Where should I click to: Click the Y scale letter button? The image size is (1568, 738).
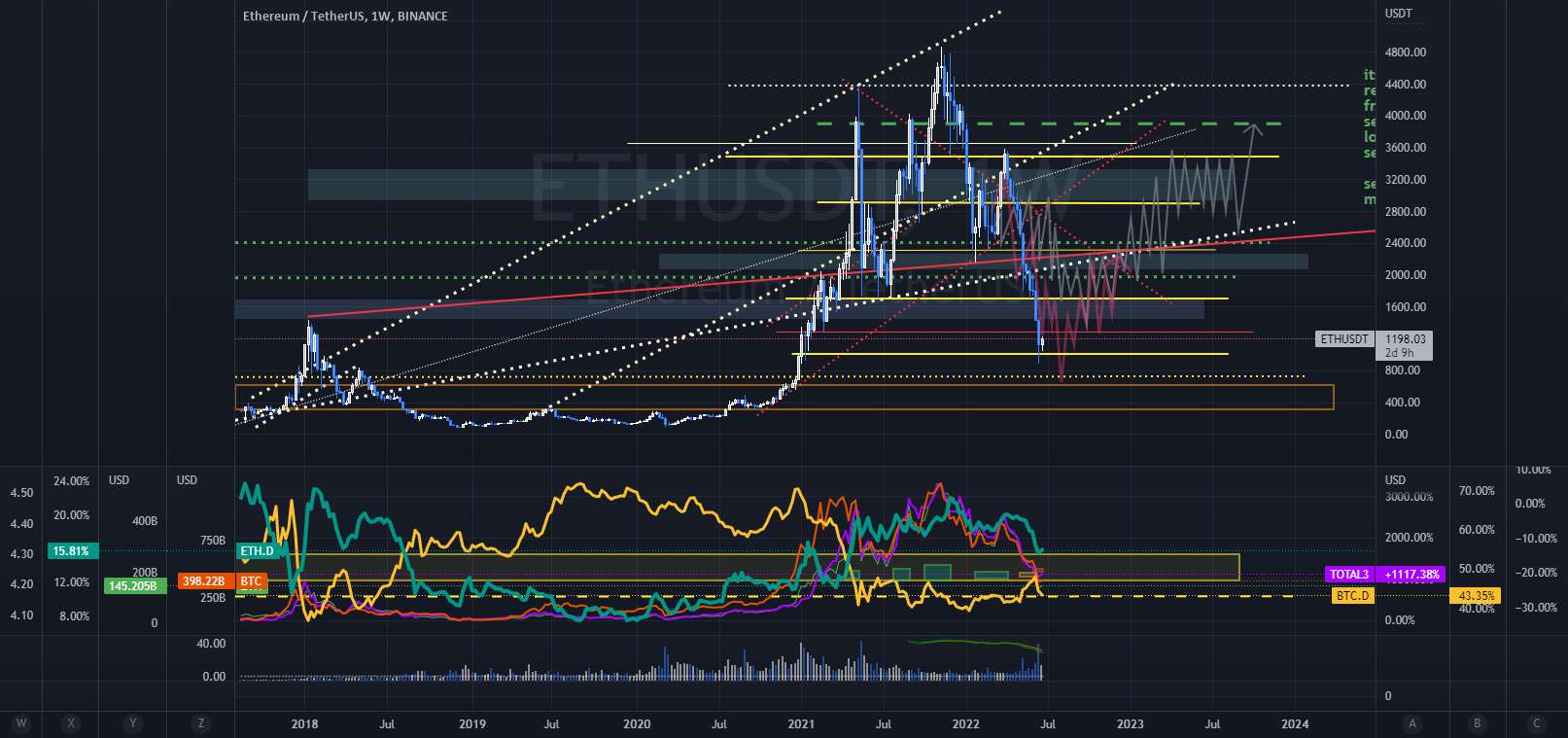(132, 723)
